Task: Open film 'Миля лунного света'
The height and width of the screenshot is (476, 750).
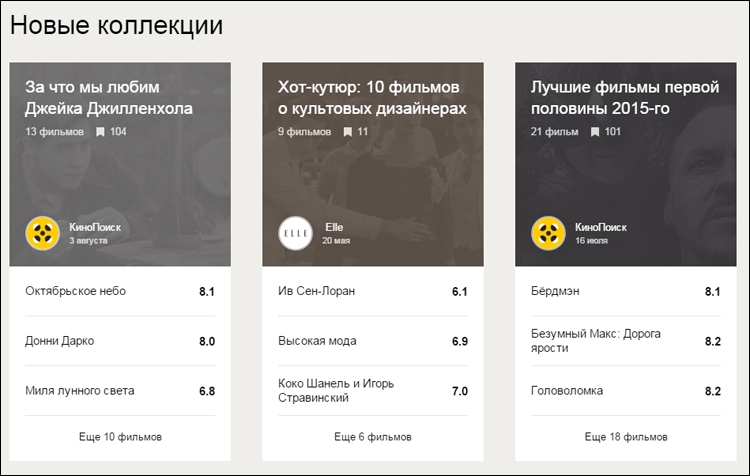Action: (x=80, y=390)
